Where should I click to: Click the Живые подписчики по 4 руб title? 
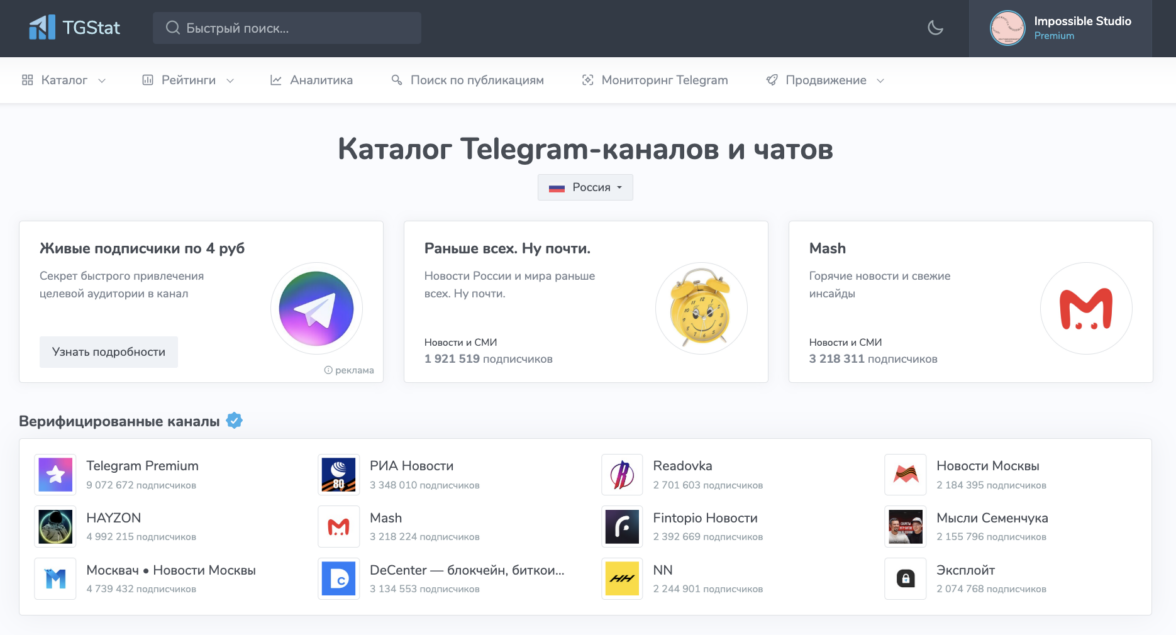[x=142, y=248]
